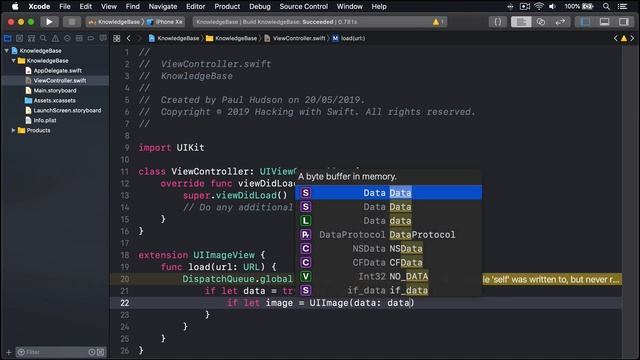Switch to the standard editor mode
The image size is (640, 360).
pyautogui.click(x=521, y=22)
